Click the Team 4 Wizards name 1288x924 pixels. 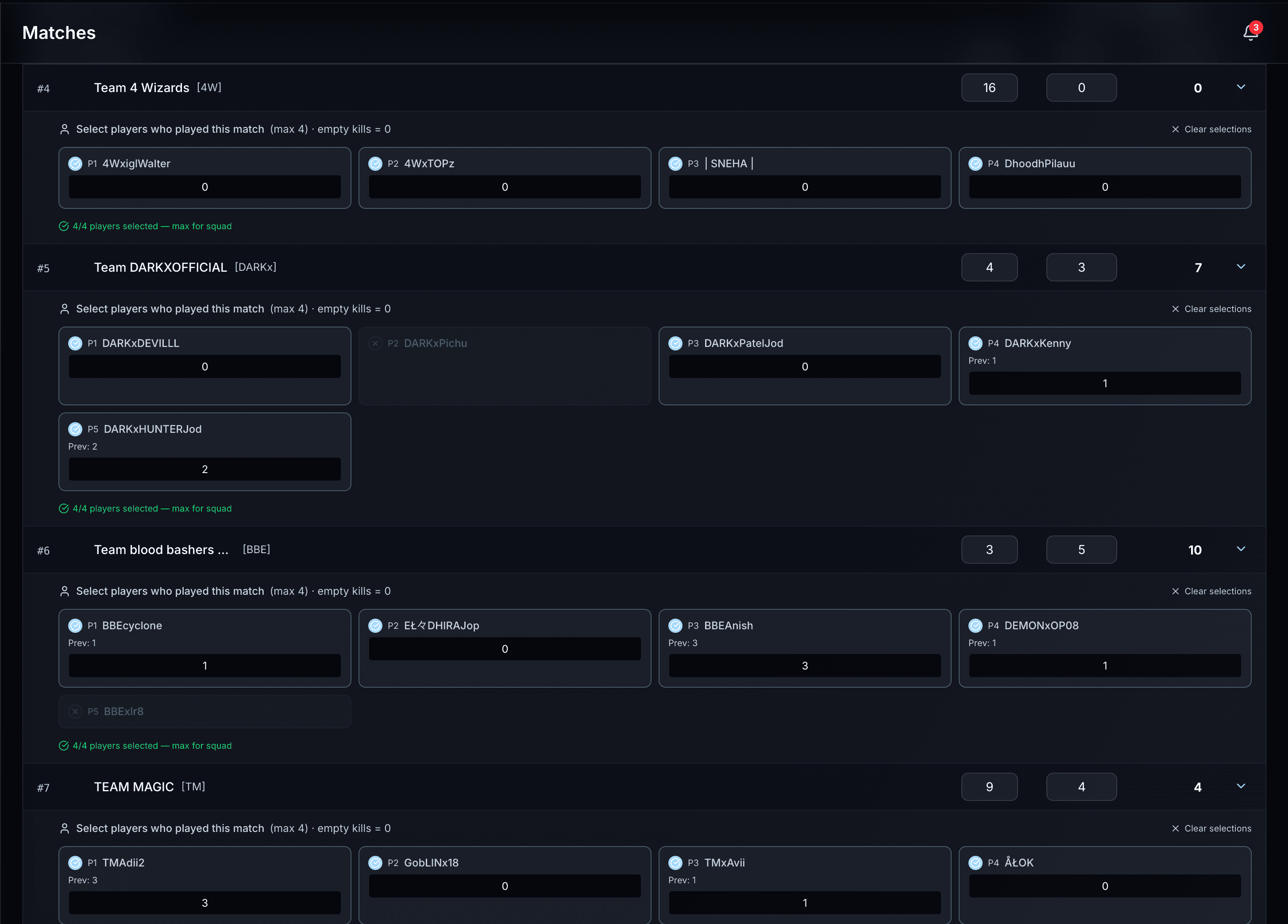(x=141, y=88)
